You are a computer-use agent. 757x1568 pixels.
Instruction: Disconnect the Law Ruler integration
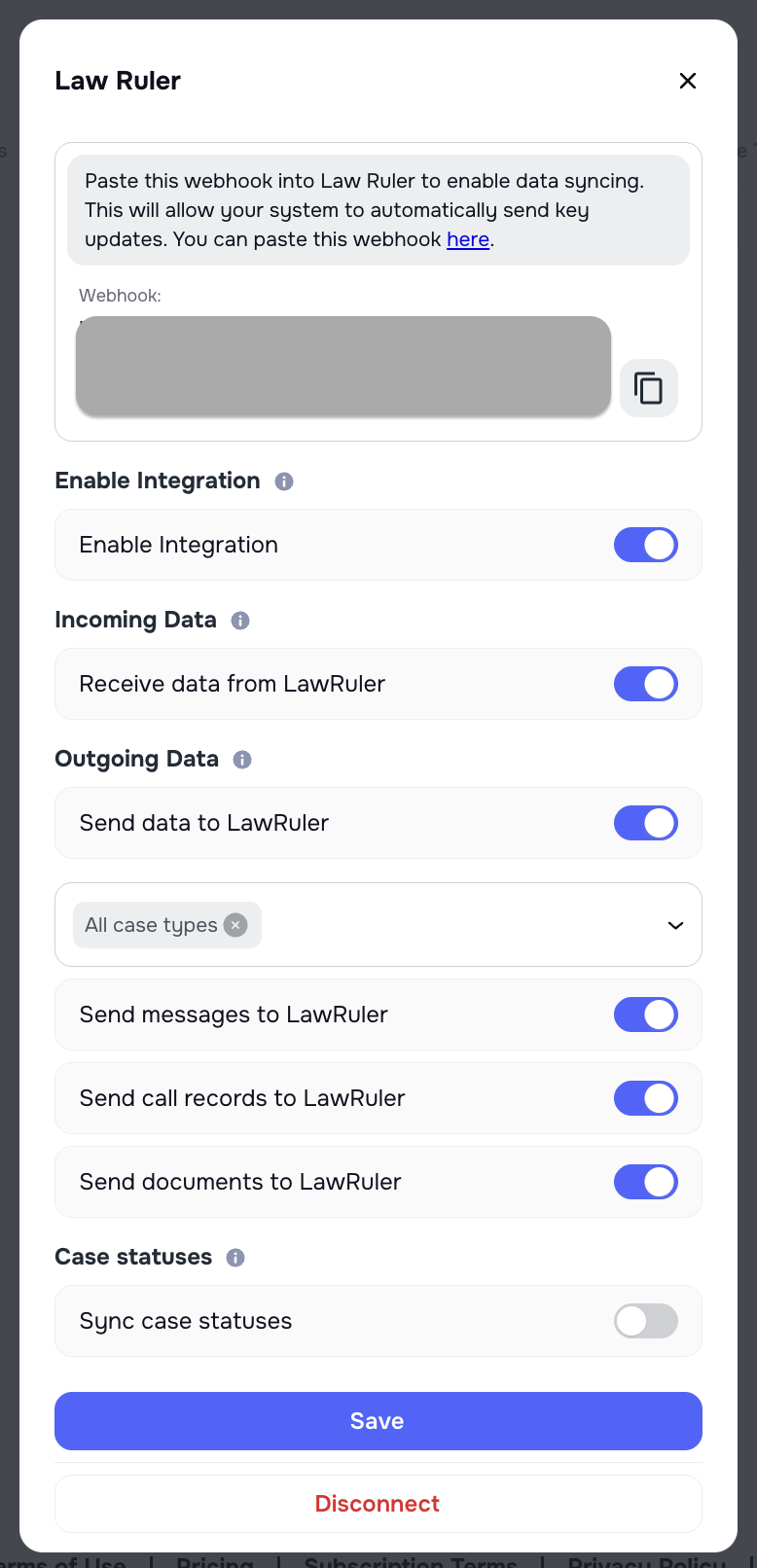coord(378,1503)
